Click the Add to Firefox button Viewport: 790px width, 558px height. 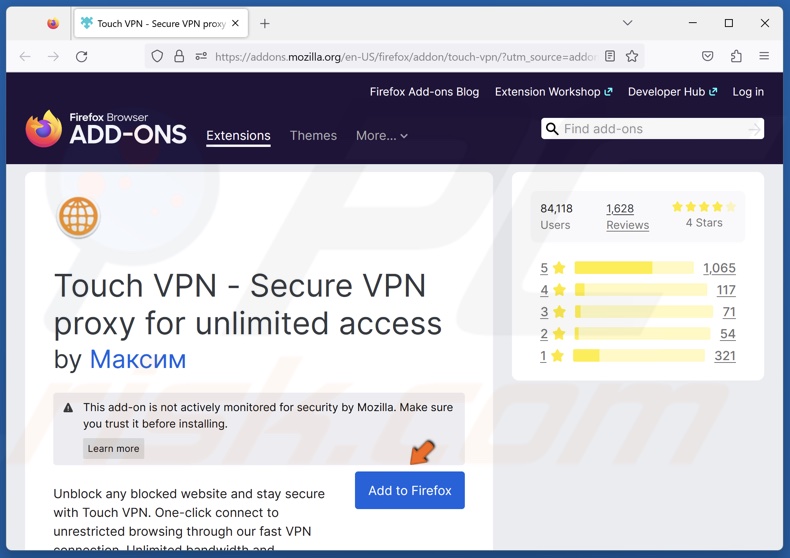[410, 491]
